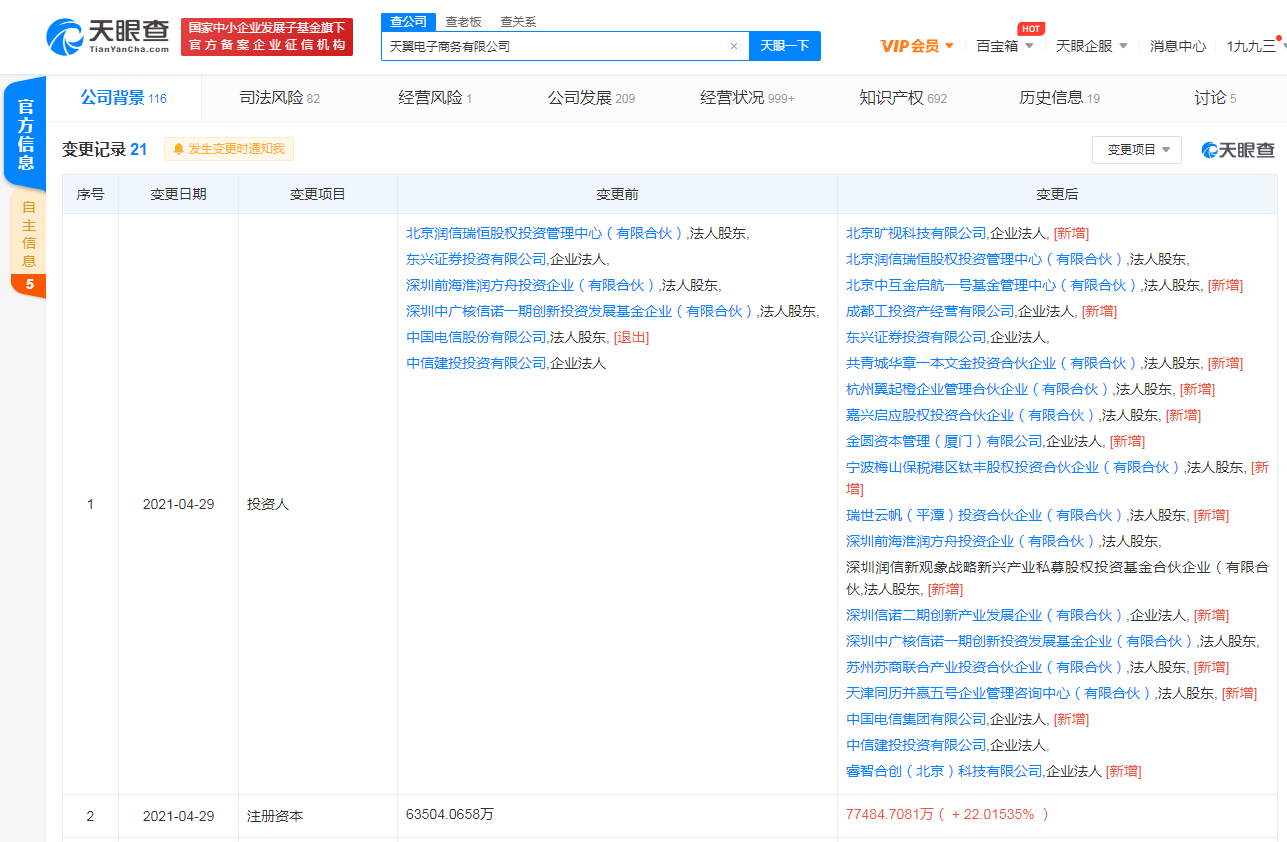Select the 查关系 search mode

pos(518,21)
